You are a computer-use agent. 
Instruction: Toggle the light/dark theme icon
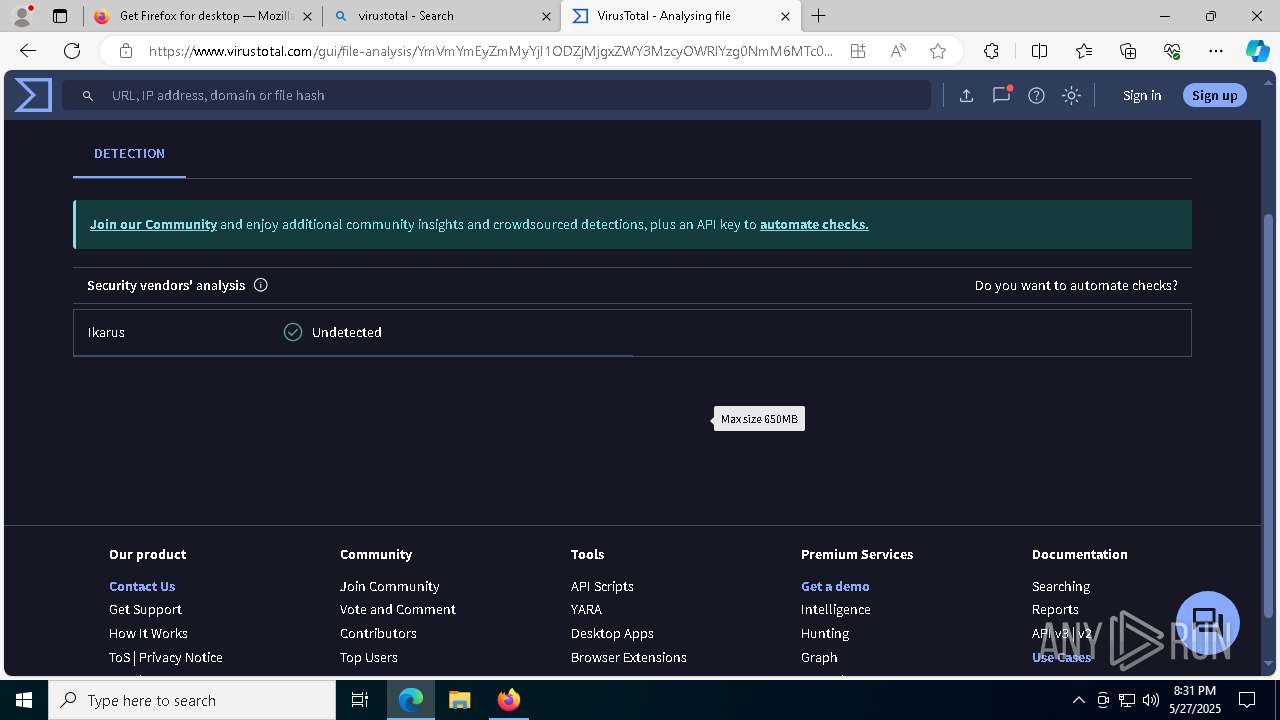[x=1071, y=95]
